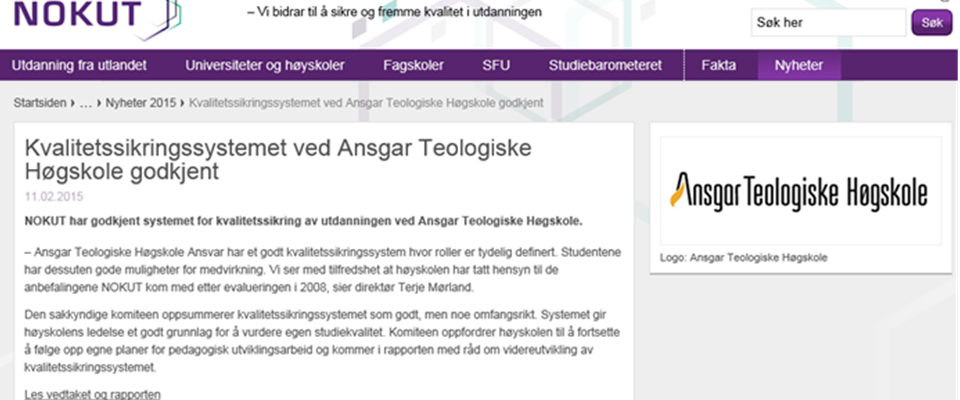The image size is (960, 400).
Task: Focus the 'Søk her' search field
Action: click(828, 23)
